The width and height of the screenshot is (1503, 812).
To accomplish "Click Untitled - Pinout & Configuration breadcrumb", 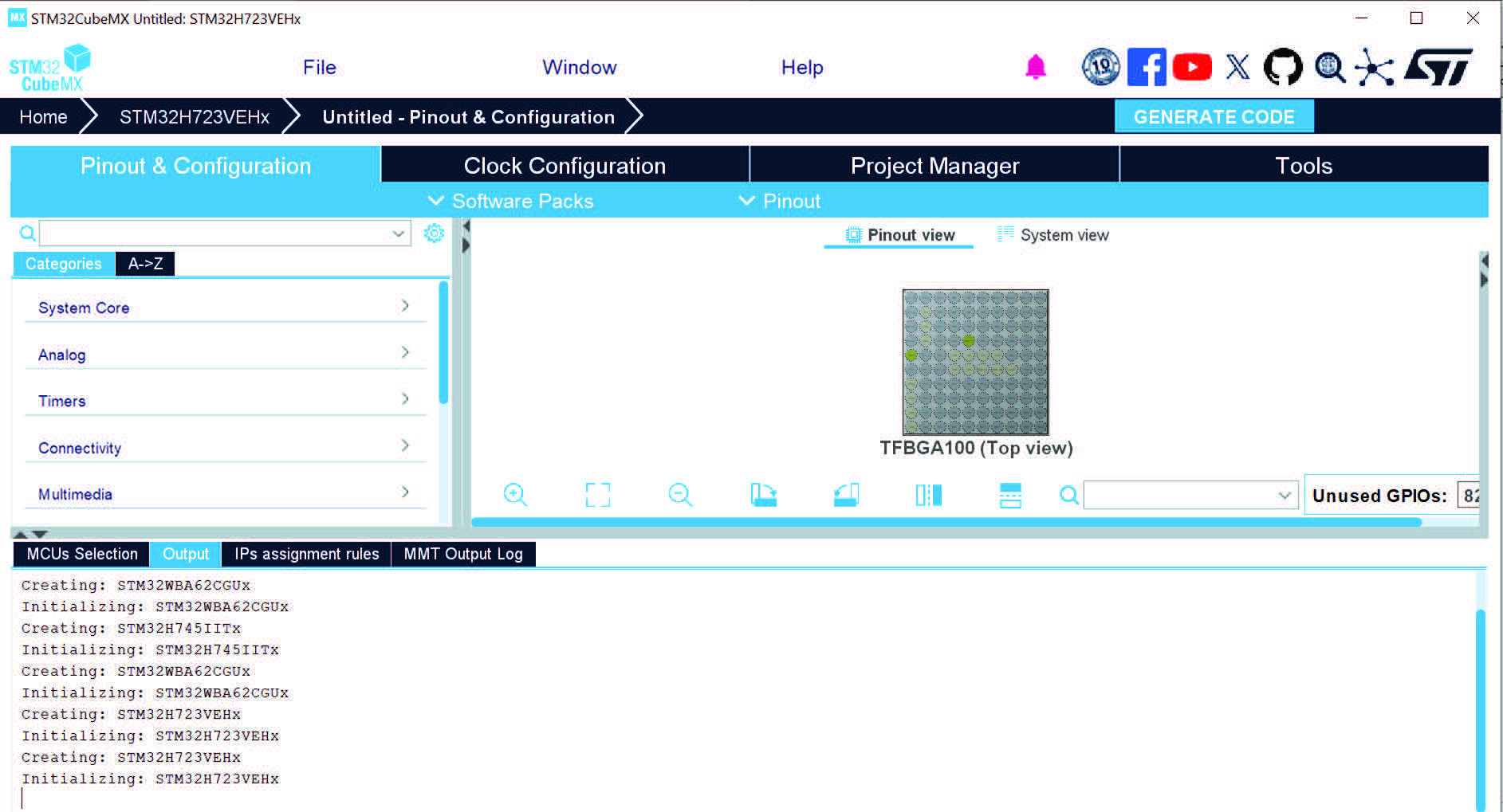I will tap(469, 117).
